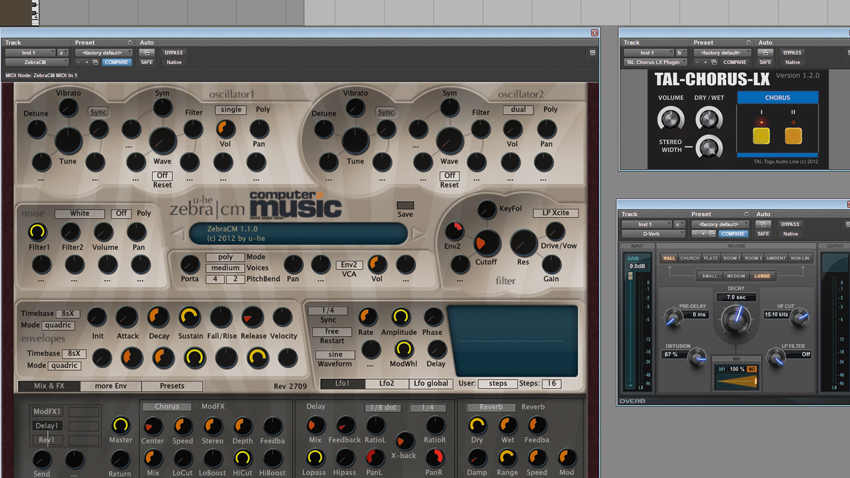Open noise type White dropdown

coord(80,214)
